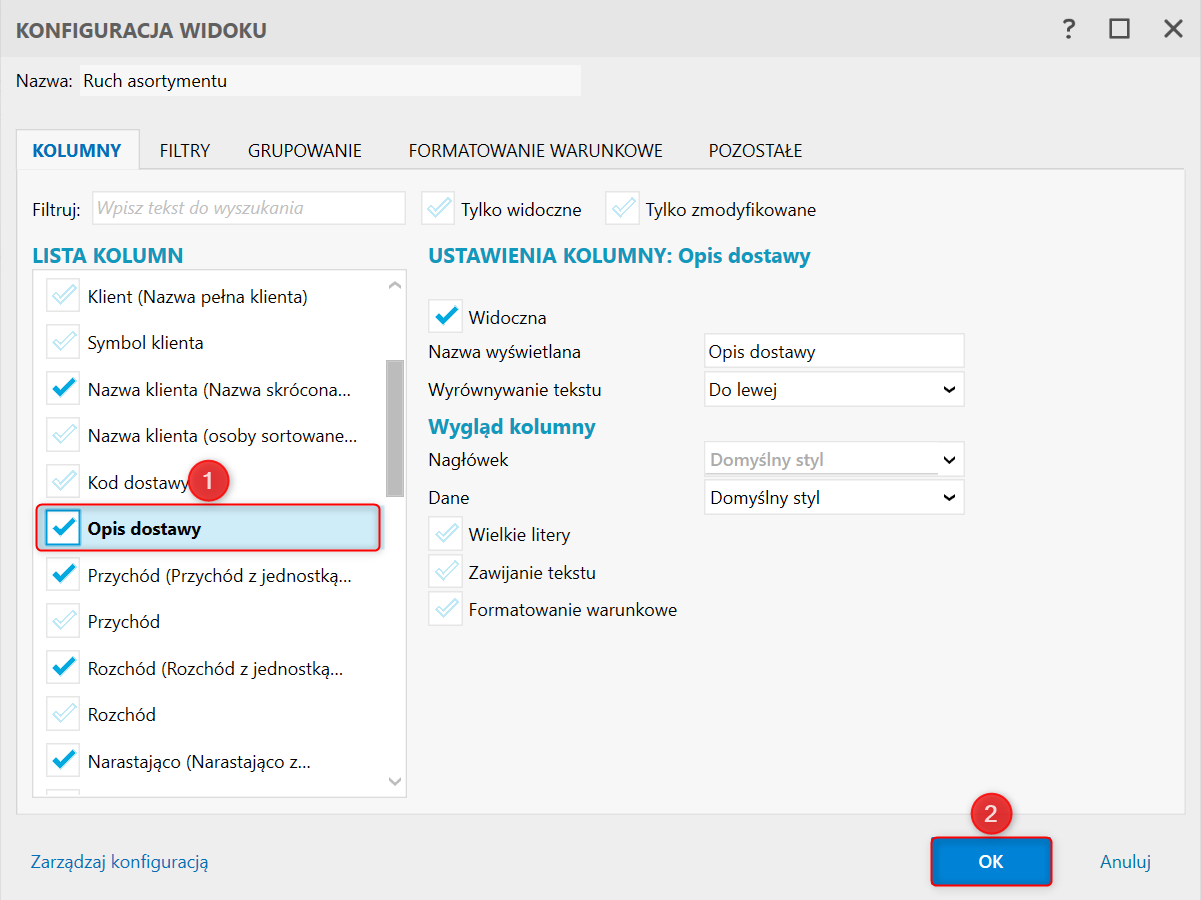This screenshot has width=1201, height=900.
Task: Switch to the FILTRY tab
Action: click(185, 151)
